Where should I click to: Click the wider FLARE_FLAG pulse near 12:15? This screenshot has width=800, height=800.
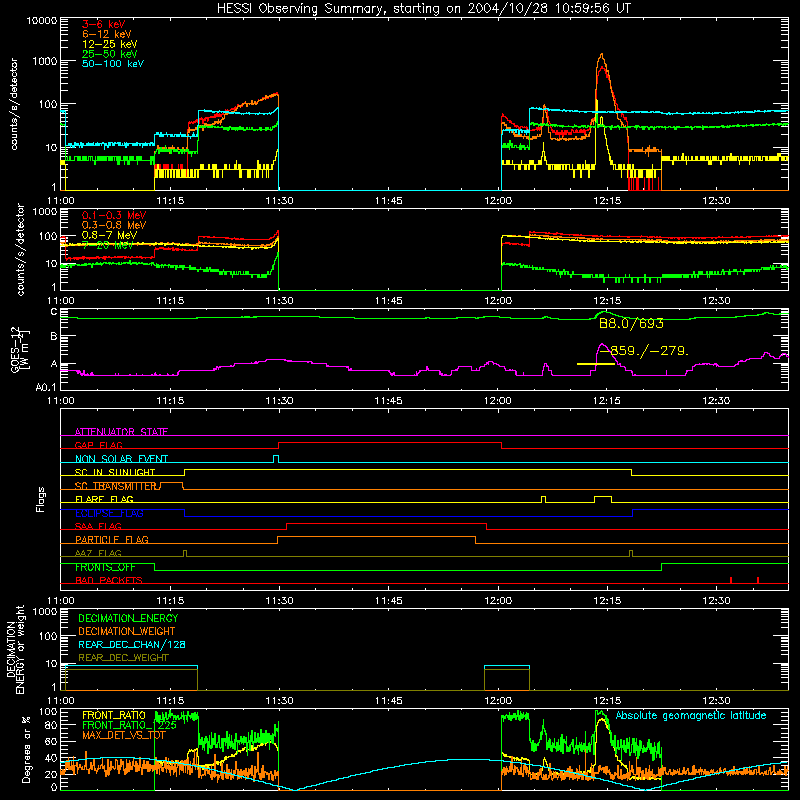603,499
